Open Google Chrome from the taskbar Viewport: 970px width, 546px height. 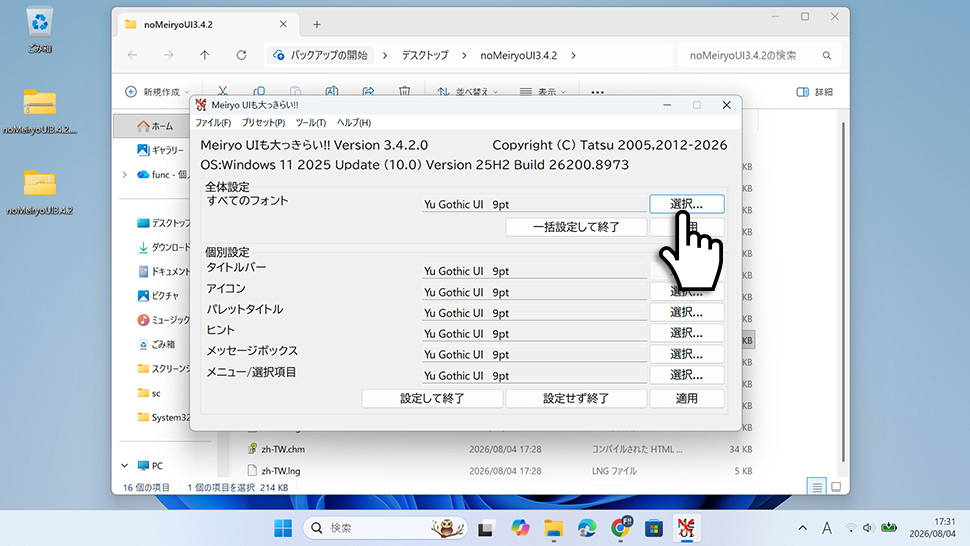click(x=620, y=527)
